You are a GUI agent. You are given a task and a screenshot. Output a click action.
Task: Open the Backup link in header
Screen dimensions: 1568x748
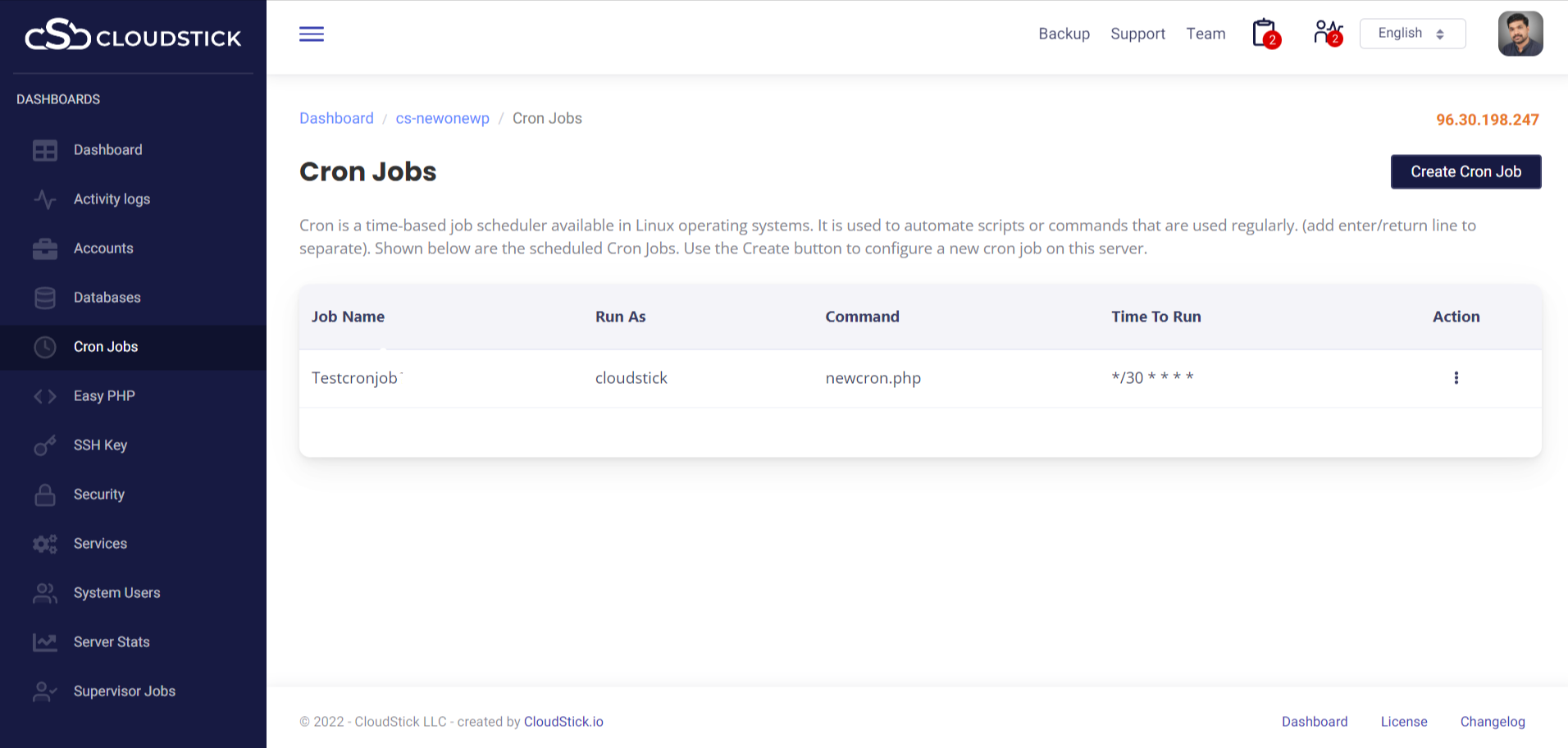1064,34
